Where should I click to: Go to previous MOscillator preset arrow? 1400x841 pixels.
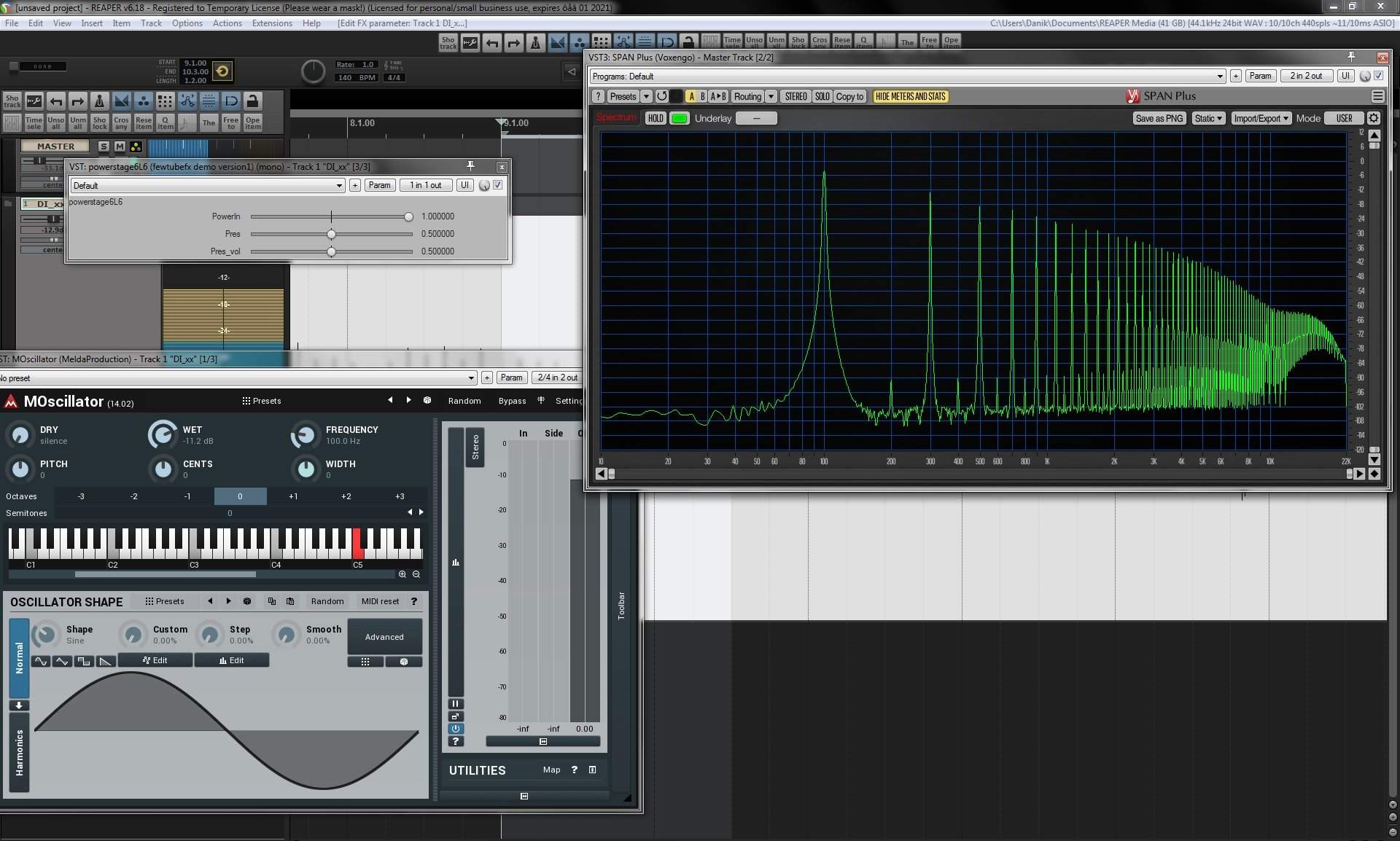390,400
